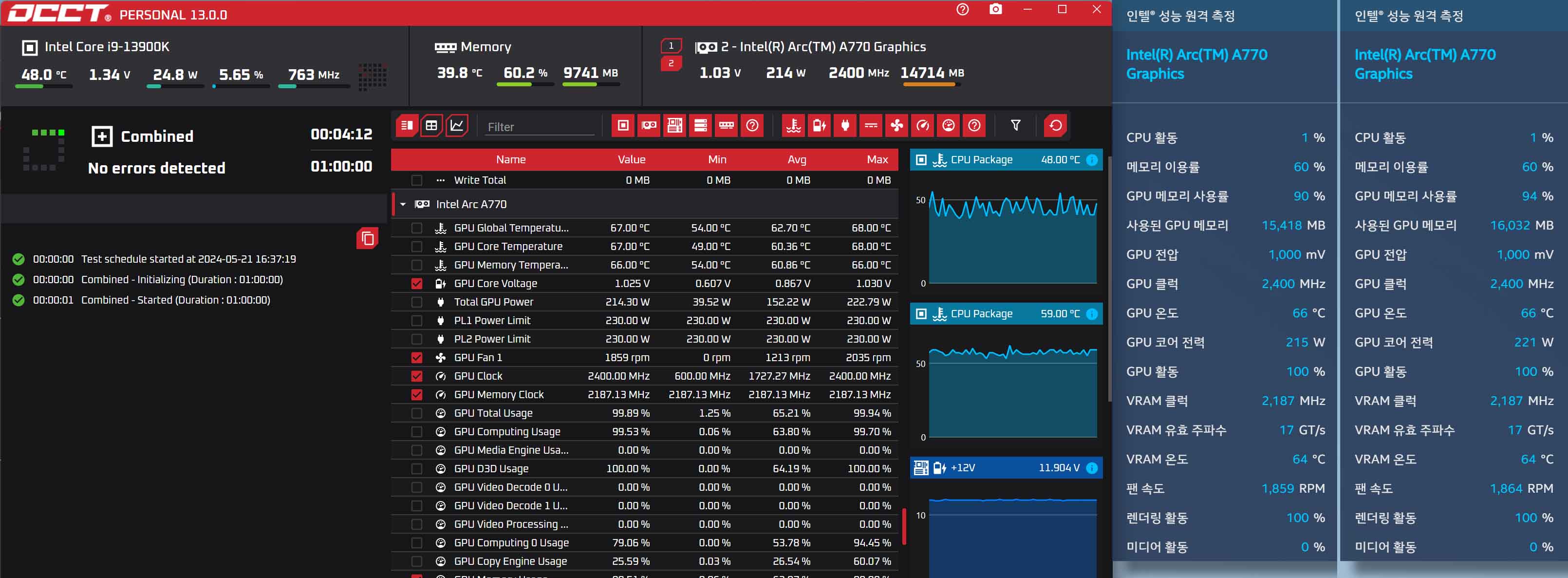
Task: Open info on +12V graph
Action: point(1091,468)
